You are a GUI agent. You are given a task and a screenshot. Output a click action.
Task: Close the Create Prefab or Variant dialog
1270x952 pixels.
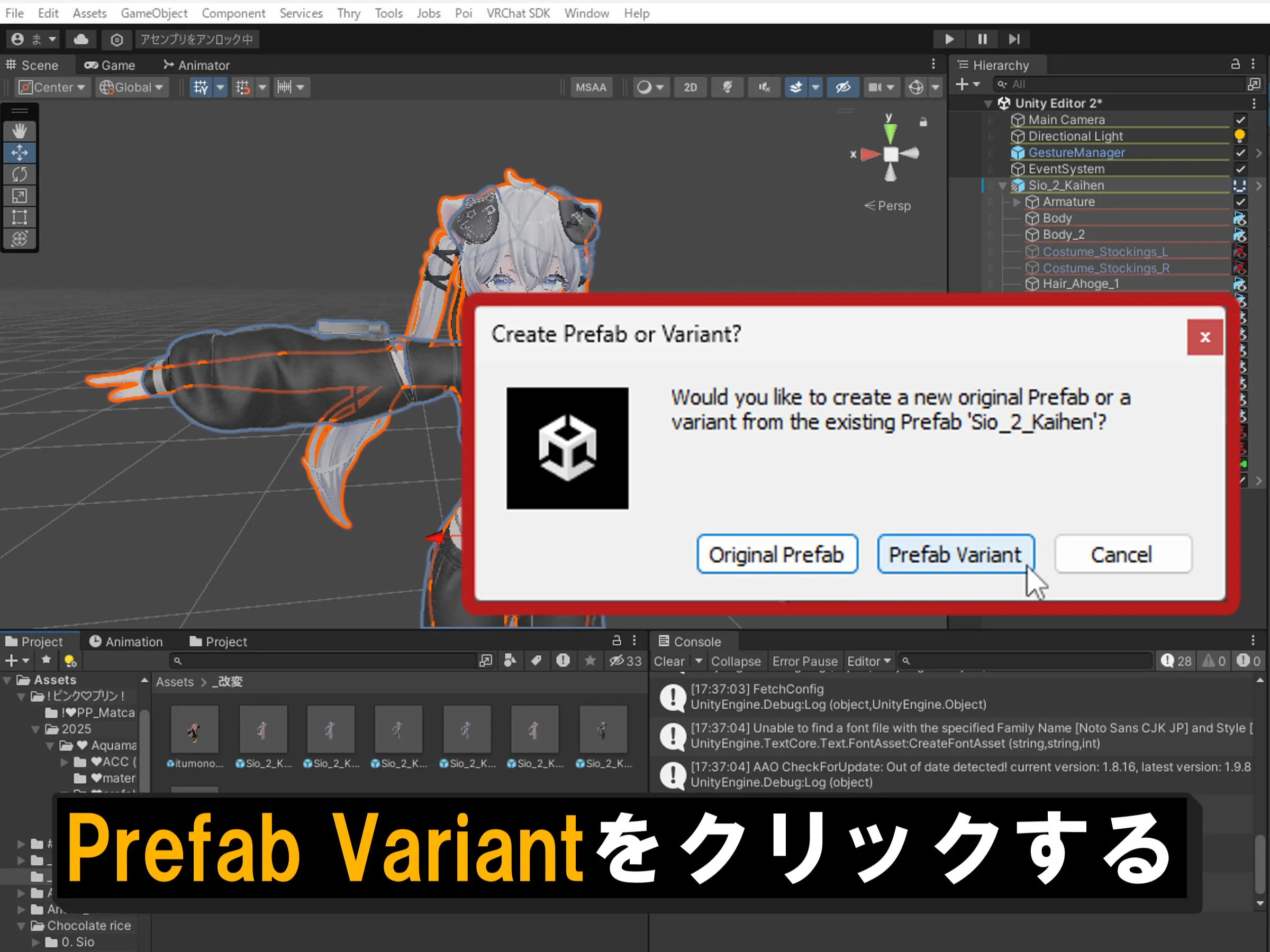click(1204, 337)
